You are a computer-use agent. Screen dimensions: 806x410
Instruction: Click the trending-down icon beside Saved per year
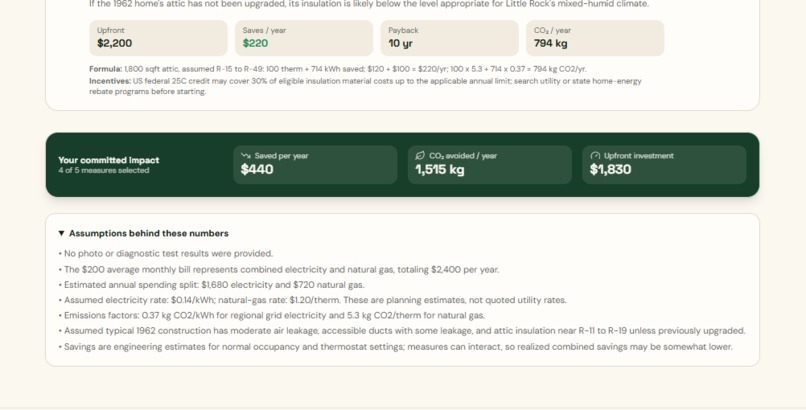[246, 156]
